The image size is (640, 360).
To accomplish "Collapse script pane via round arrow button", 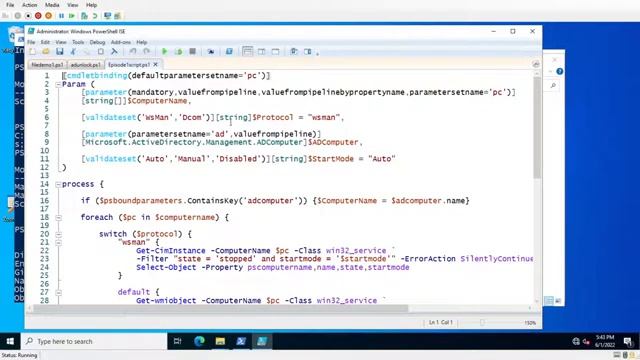I will point(536,64).
